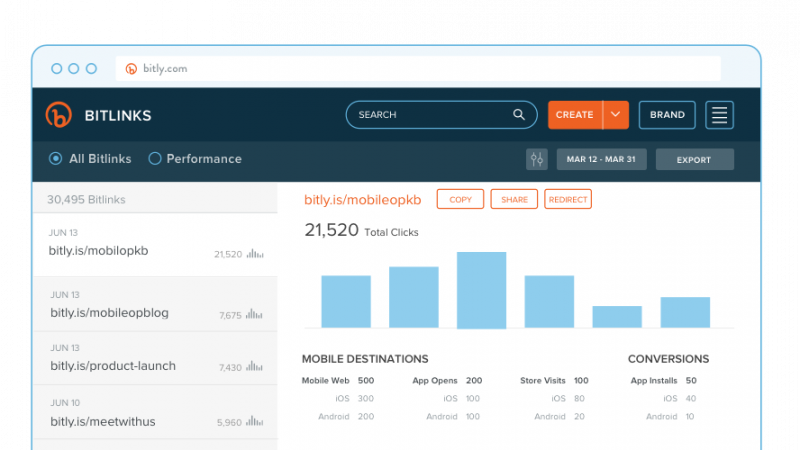
Task: Focus the Search input field
Action: coord(441,115)
